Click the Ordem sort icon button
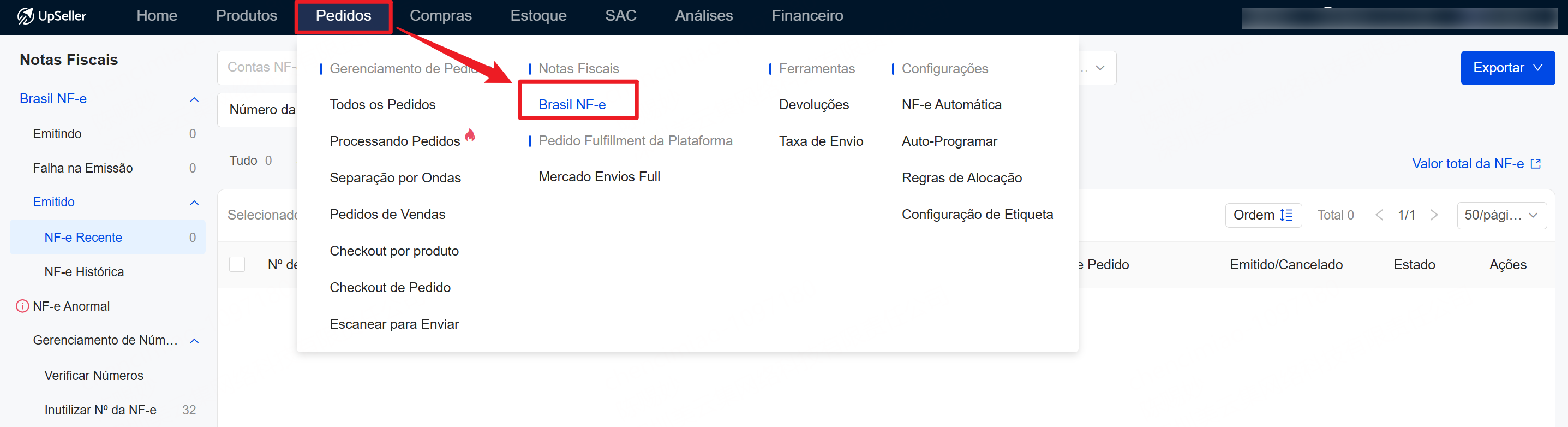The width and height of the screenshot is (1568, 427). pos(1262,215)
